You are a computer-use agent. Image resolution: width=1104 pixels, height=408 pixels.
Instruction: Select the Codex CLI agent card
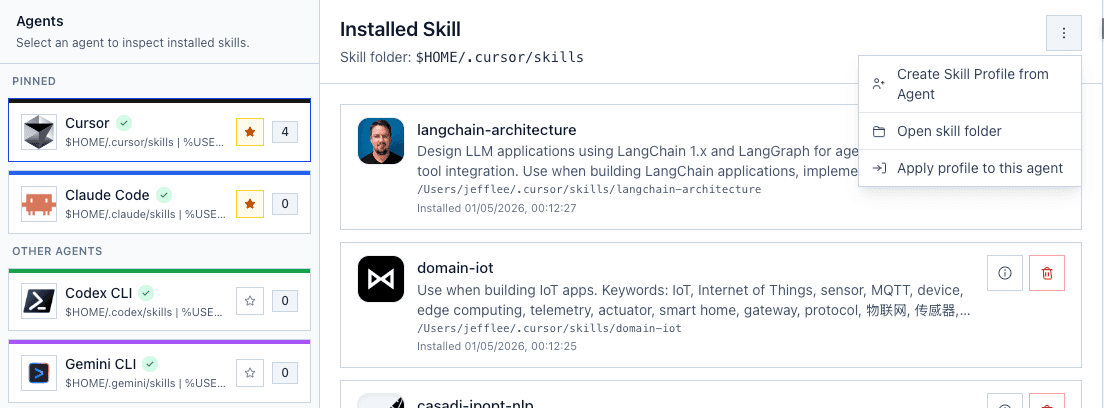pos(159,299)
